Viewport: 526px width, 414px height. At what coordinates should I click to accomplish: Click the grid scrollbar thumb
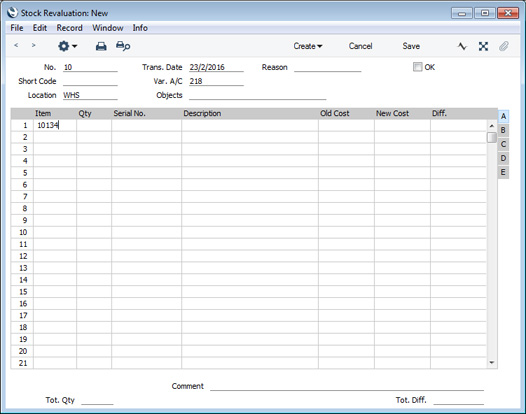[x=491, y=137]
